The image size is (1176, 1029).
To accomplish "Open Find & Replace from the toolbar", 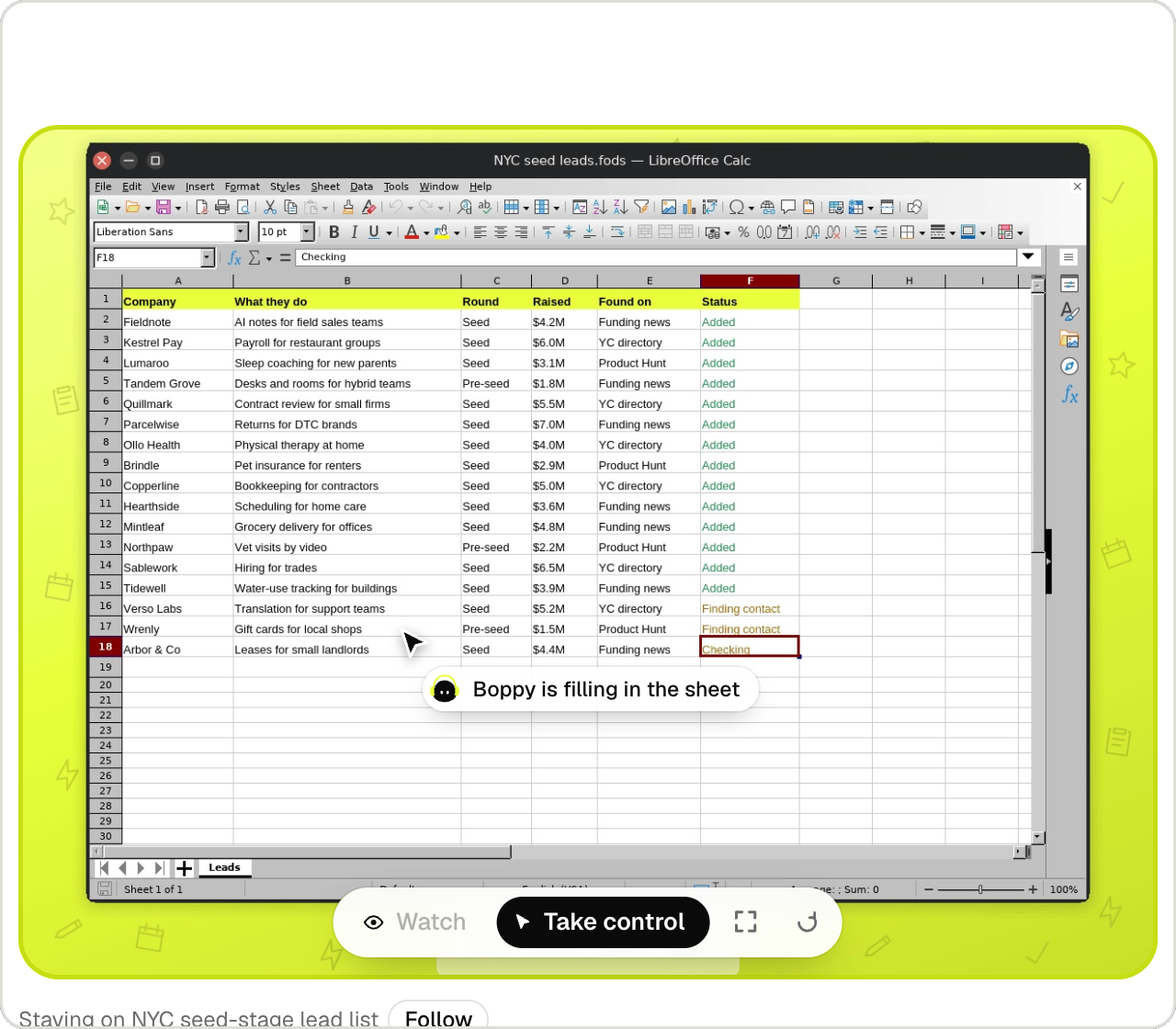I will tap(465, 208).
